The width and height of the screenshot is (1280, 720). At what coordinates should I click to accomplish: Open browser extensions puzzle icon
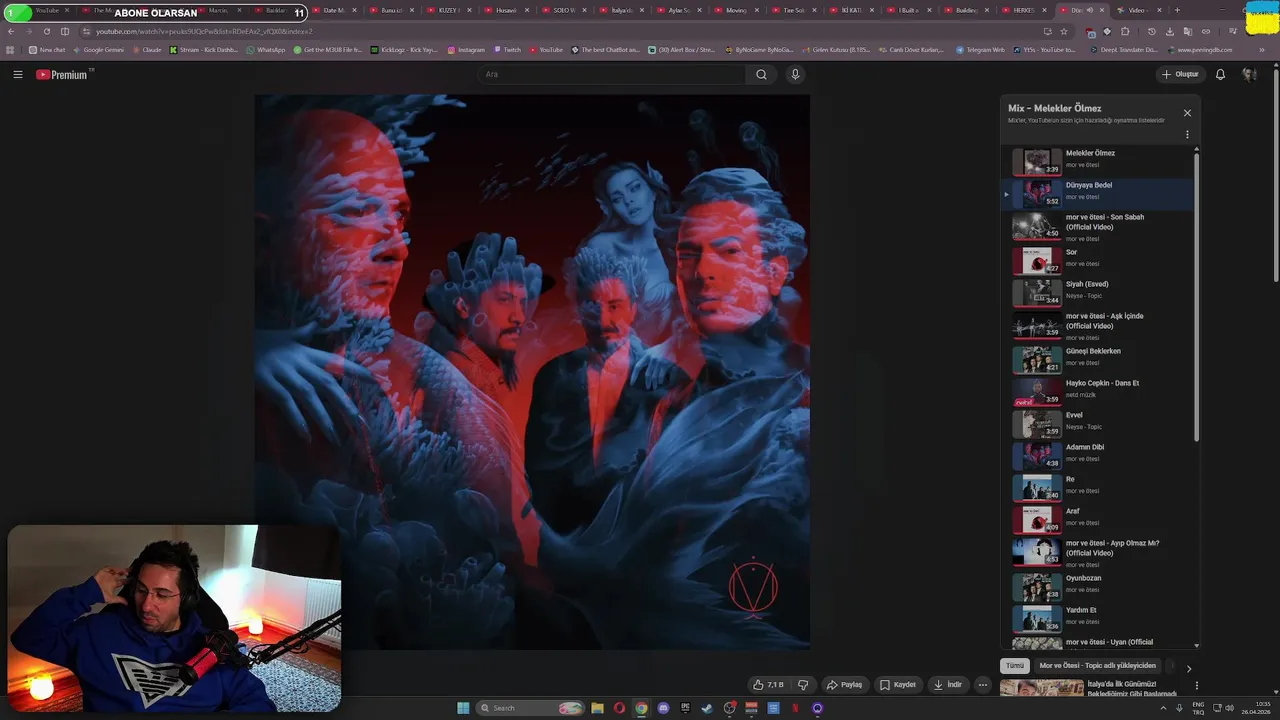[1125, 31]
